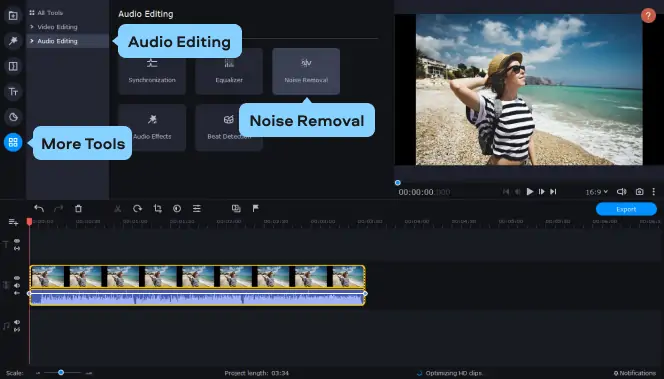Open the 16:9 aspect ratio dropdown
The width and height of the screenshot is (664, 379).
[x=597, y=192]
